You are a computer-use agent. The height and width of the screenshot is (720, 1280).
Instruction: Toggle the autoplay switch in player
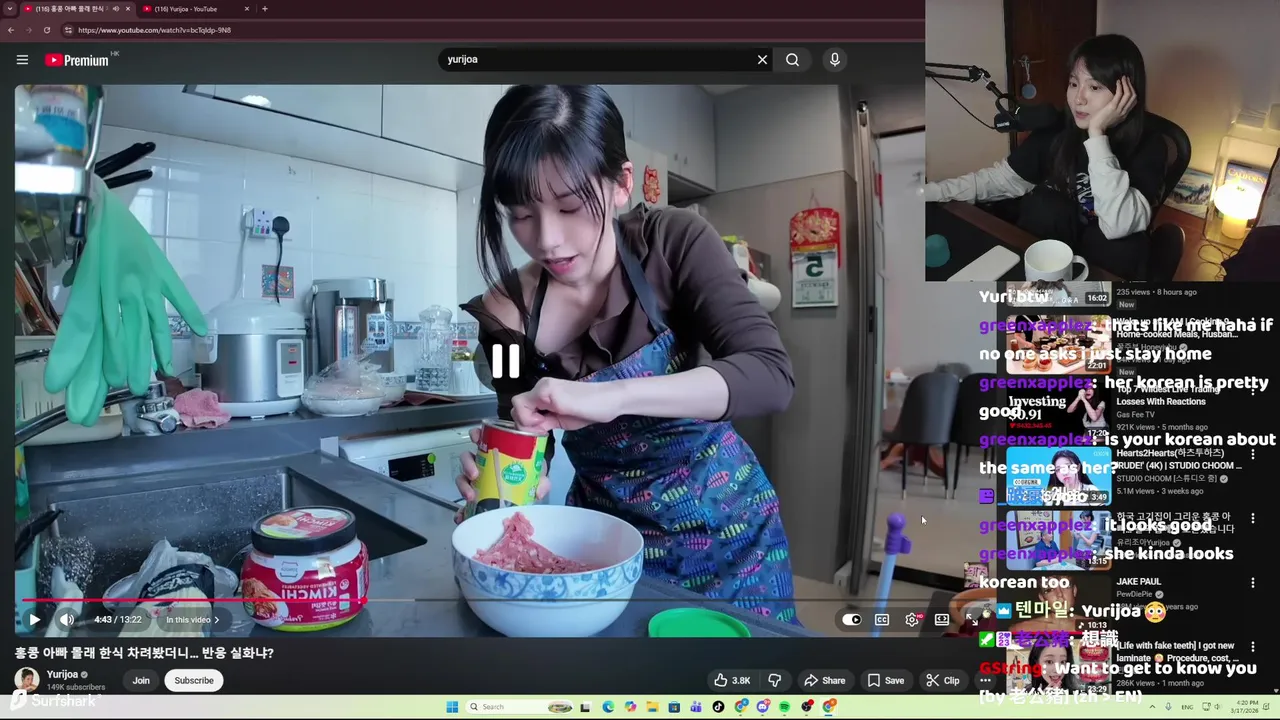851,620
